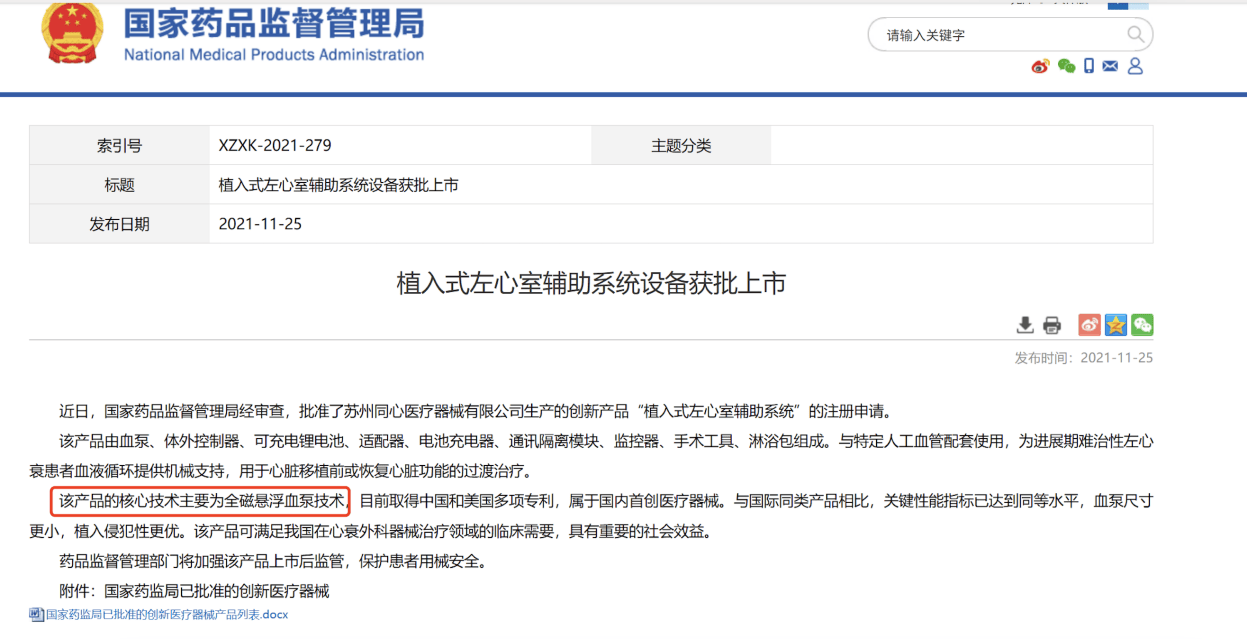This screenshot has height=639, width=1247.
Task: Share article to WeChat green button
Action: point(1142,325)
